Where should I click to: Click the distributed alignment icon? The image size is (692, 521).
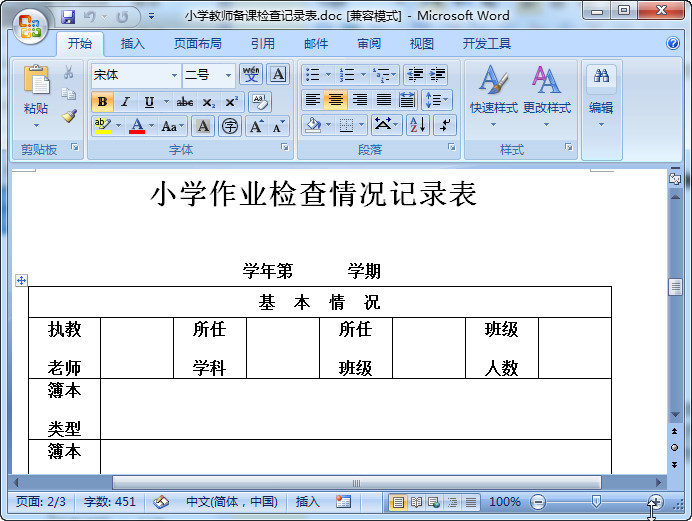point(407,100)
